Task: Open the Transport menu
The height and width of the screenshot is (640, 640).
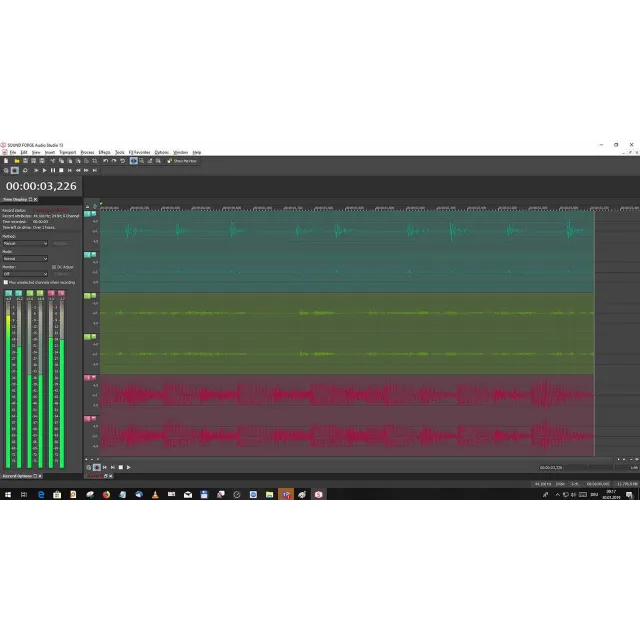Action: point(68,152)
